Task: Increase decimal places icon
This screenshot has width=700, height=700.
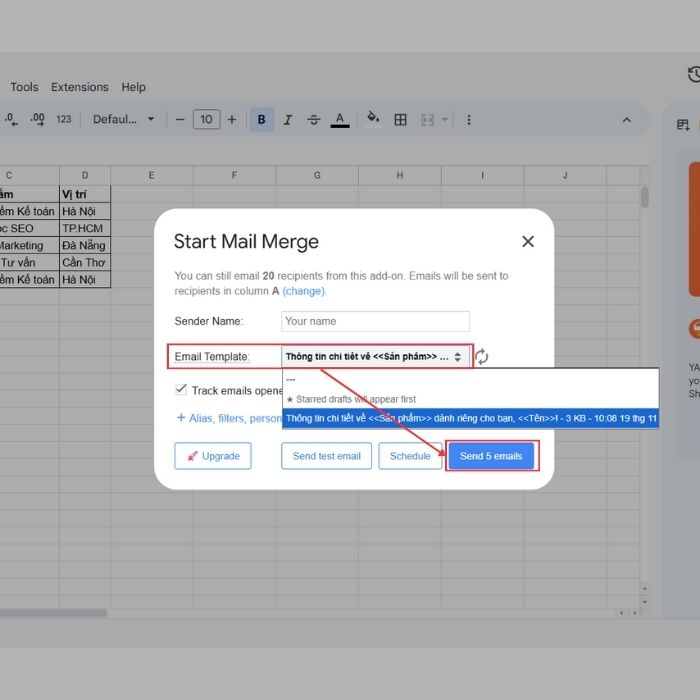Action: click(38, 120)
